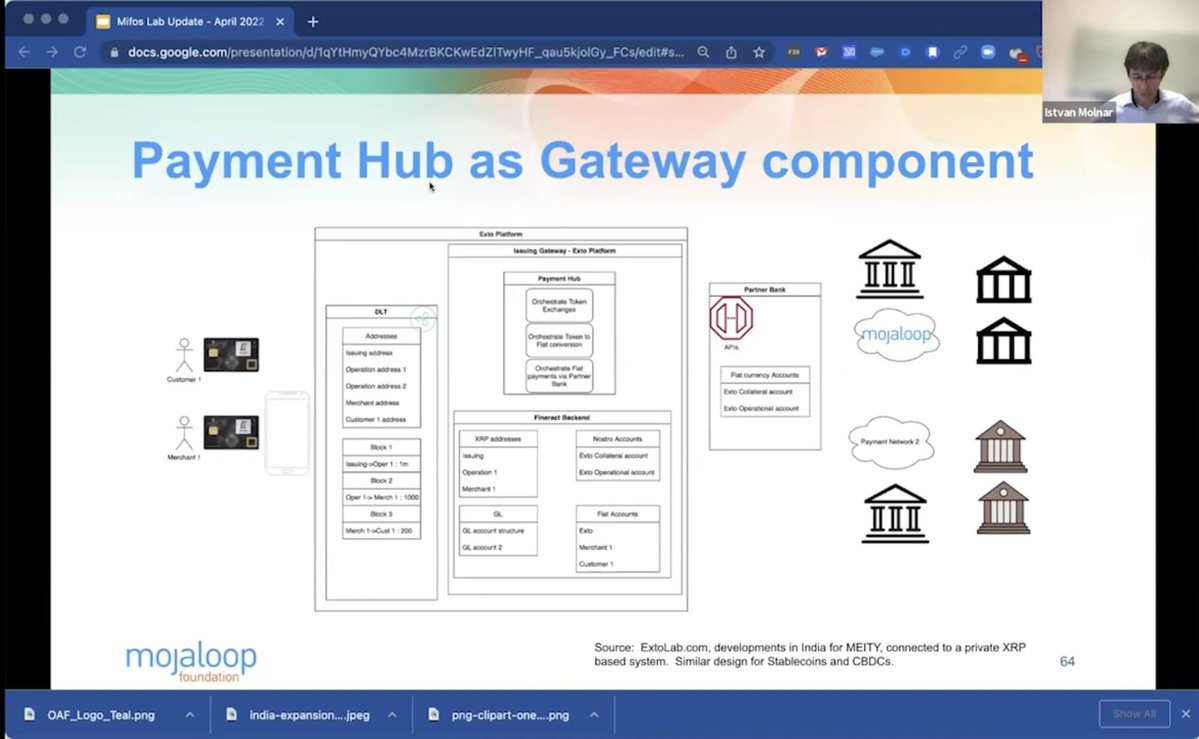Screen dimensions: 1199x739
Task: Click the Payment Network 2 cloud
Action: pos(890,441)
